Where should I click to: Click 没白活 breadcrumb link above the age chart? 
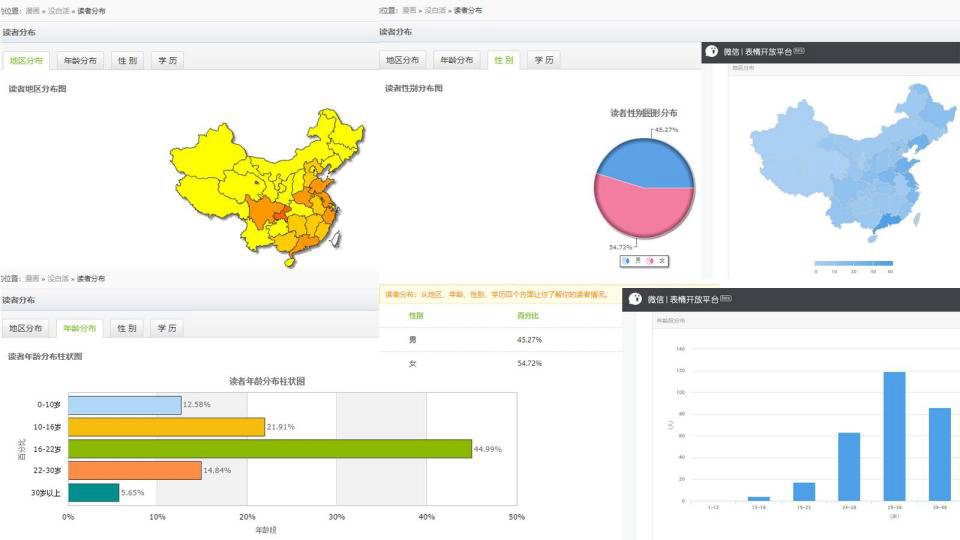pos(58,279)
